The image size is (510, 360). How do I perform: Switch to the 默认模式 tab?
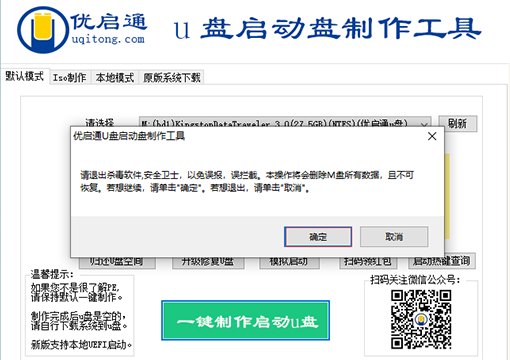coord(25,76)
